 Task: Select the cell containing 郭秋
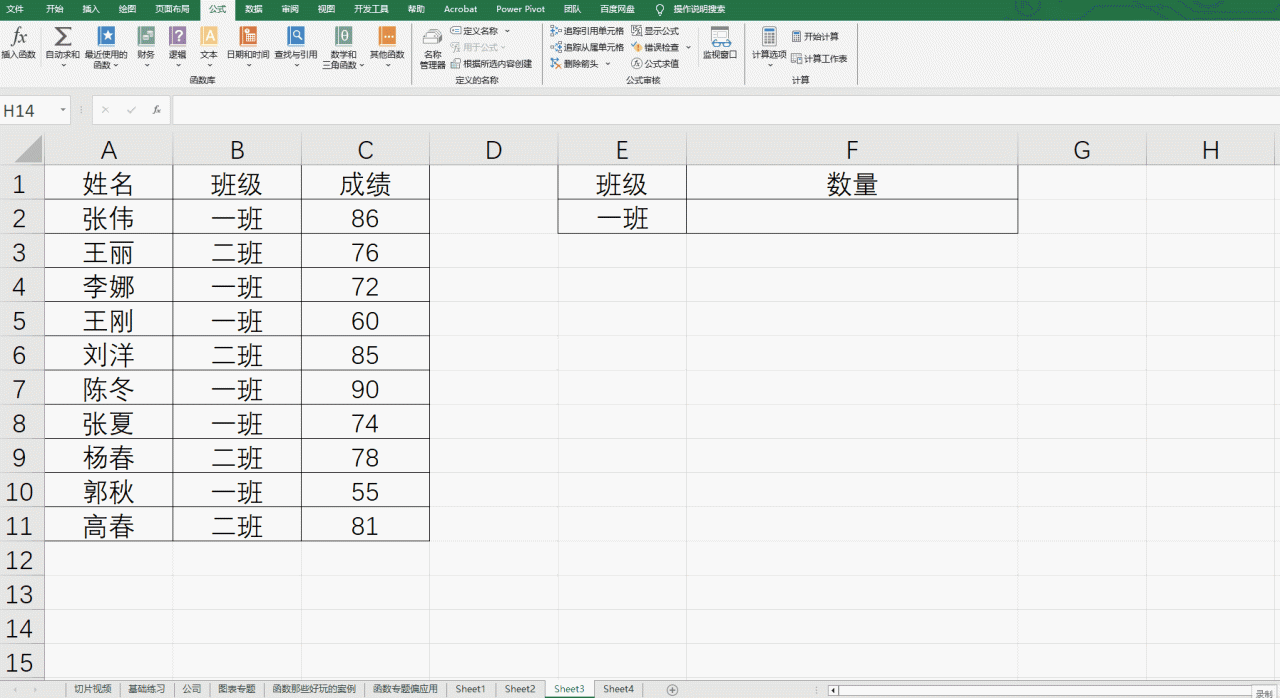(x=108, y=491)
